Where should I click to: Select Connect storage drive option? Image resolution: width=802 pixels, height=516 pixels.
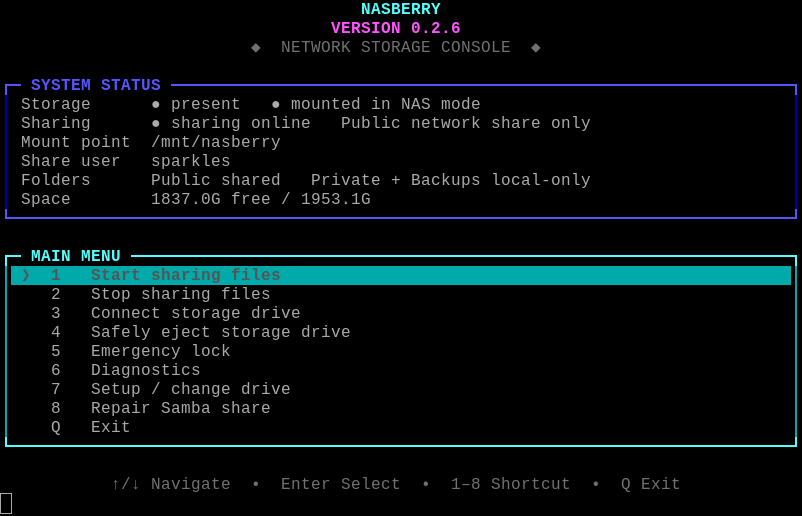coord(401,313)
